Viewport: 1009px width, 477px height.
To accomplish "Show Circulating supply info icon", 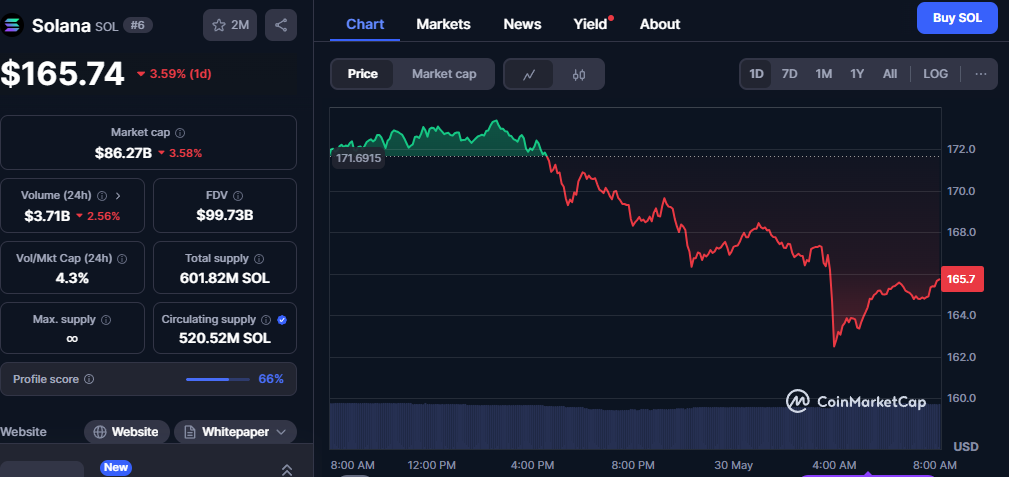I will (x=266, y=319).
